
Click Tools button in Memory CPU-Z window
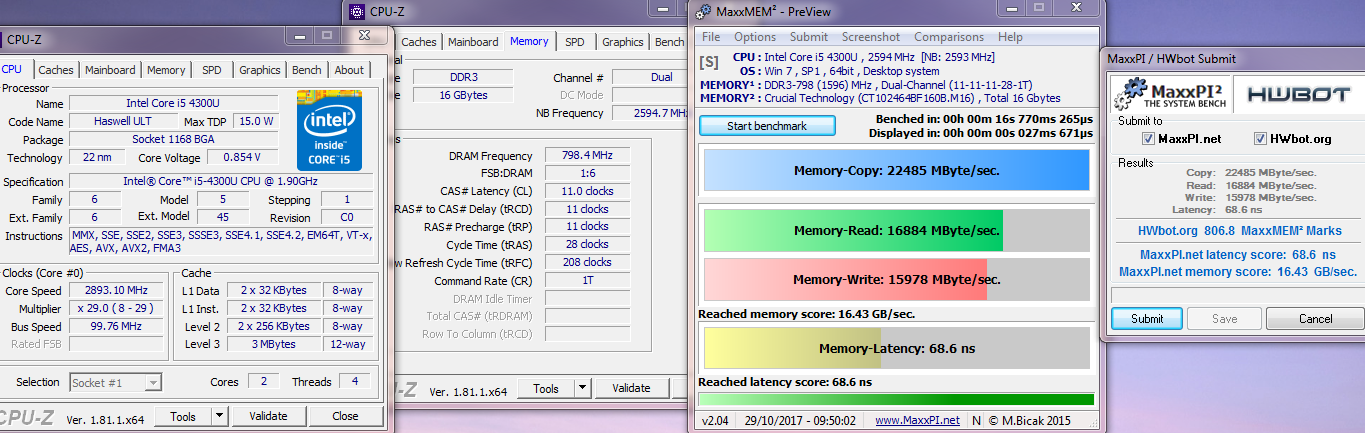pyautogui.click(x=547, y=388)
